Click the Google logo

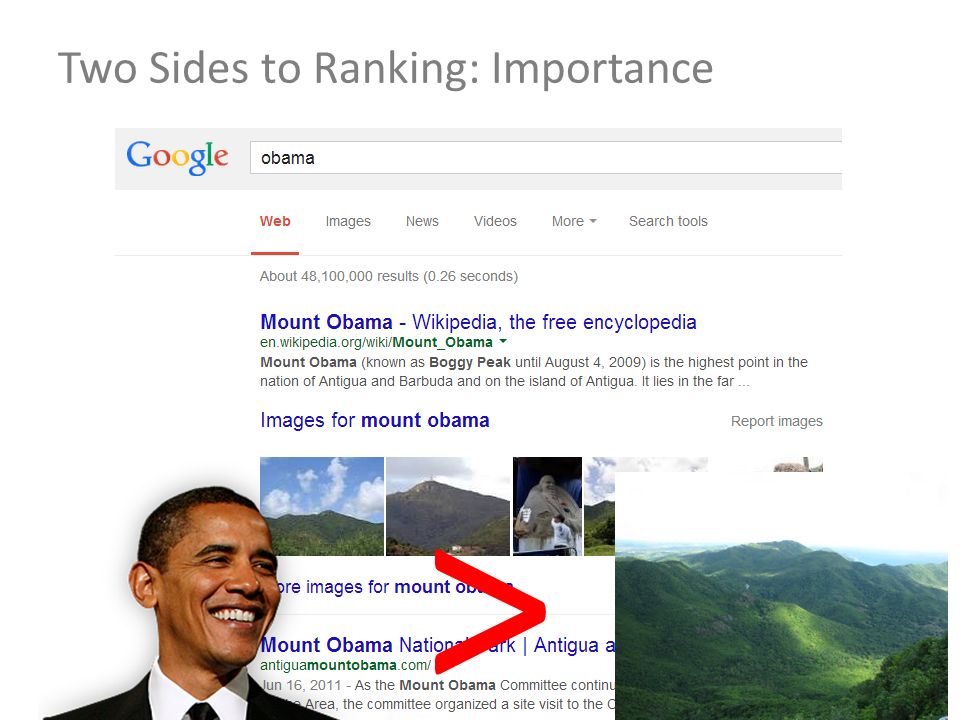pos(178,157)
